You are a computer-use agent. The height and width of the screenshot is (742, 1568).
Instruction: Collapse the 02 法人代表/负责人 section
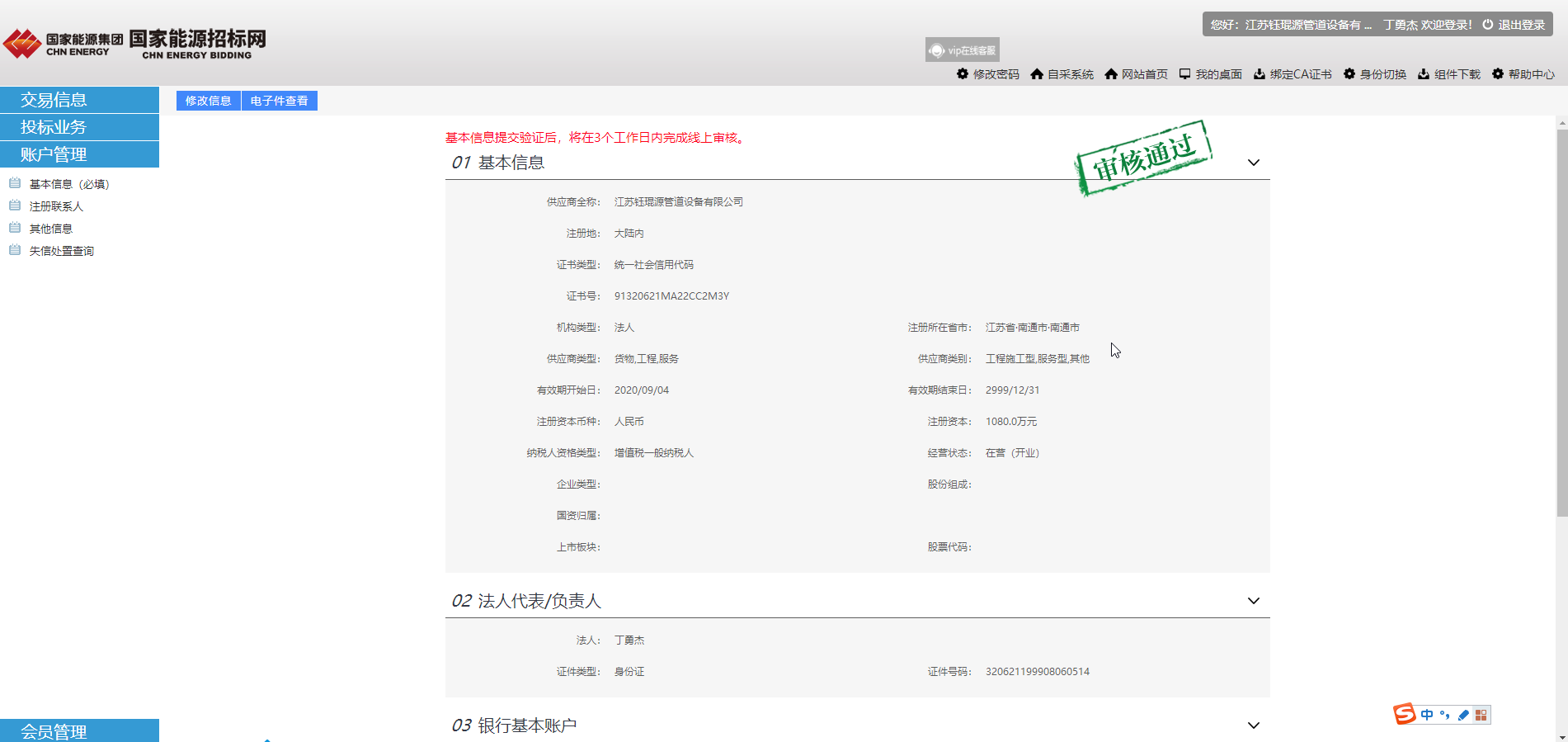click(1253, 601)
